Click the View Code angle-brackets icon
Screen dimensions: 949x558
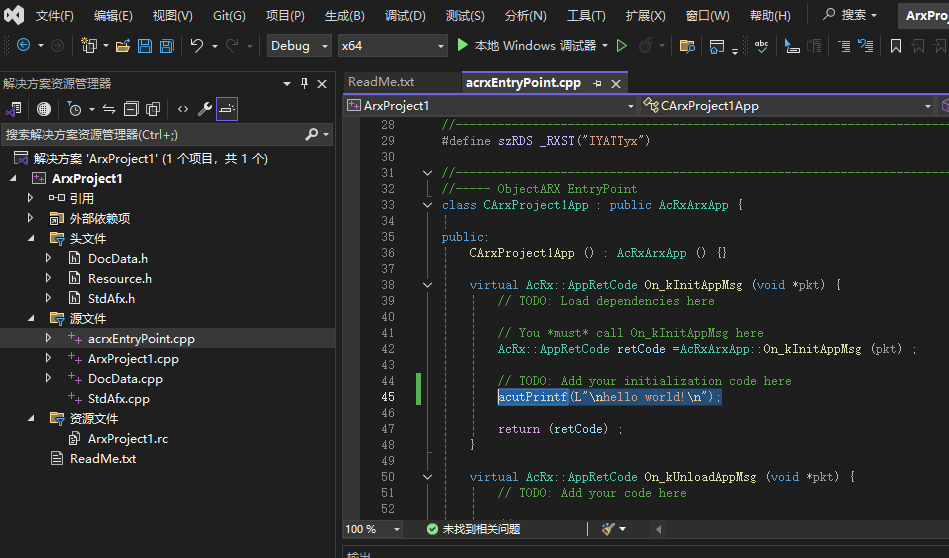(x=183, y=109)
